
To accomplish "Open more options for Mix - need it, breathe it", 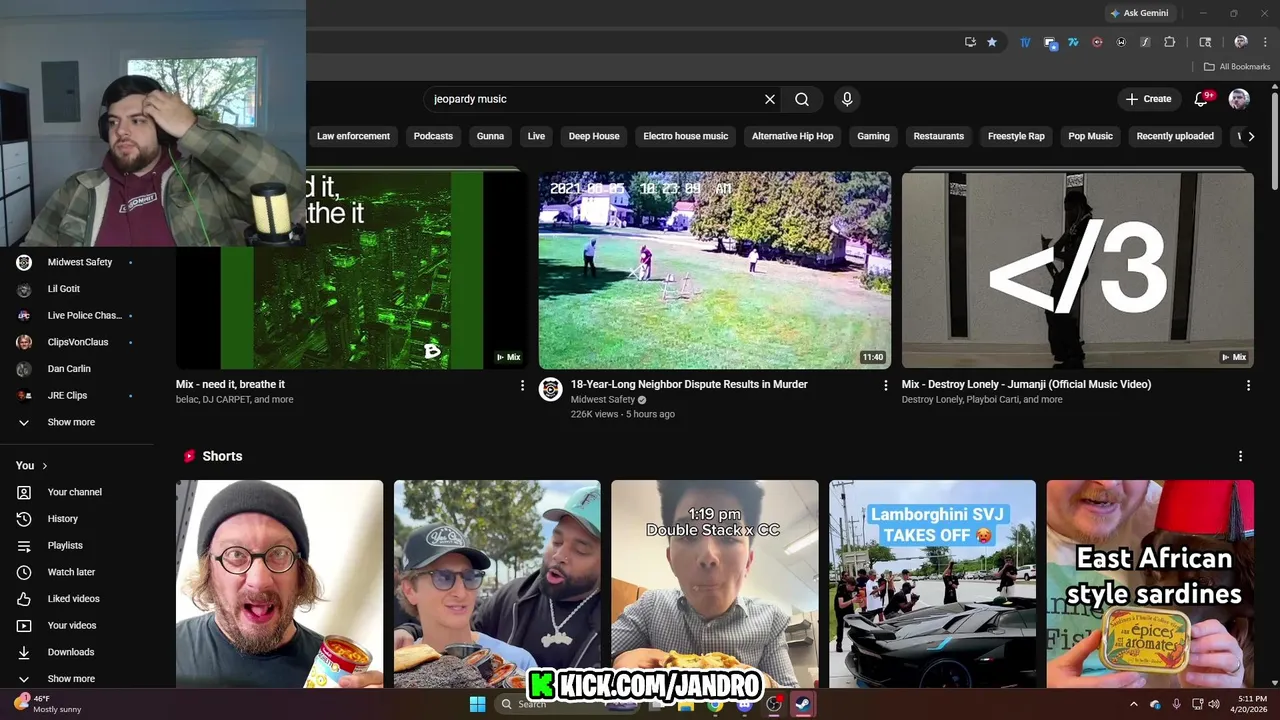I will [x=522, y=385].
